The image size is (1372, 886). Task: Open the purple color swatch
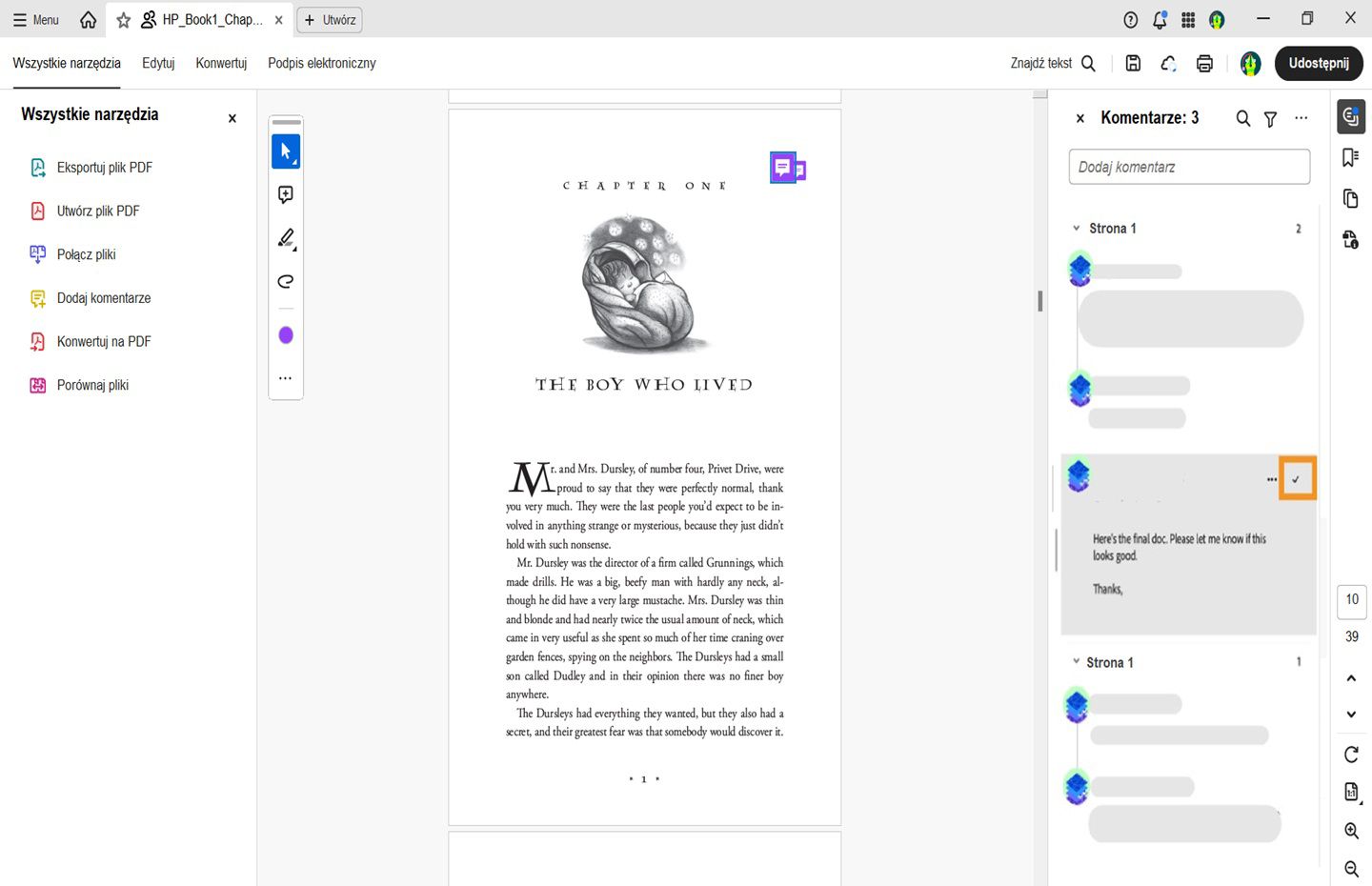pyautogui.click(x=286, y=335)
